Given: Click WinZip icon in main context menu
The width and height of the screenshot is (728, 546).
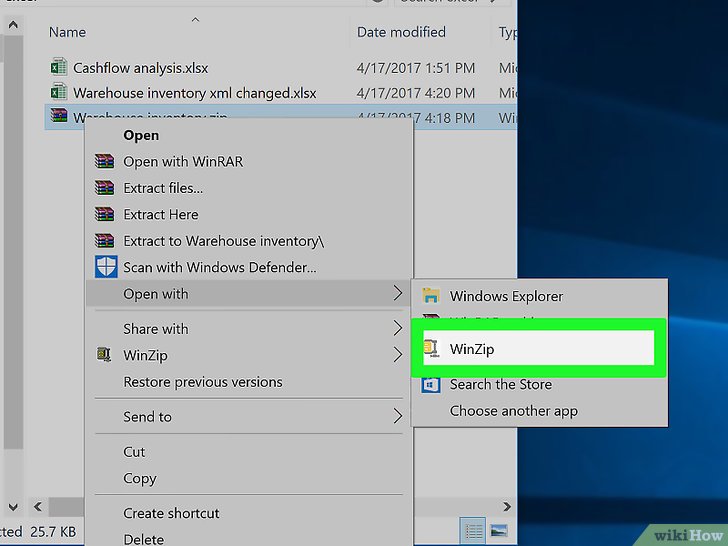Looking at the screenshot, I should coord(104,355).
